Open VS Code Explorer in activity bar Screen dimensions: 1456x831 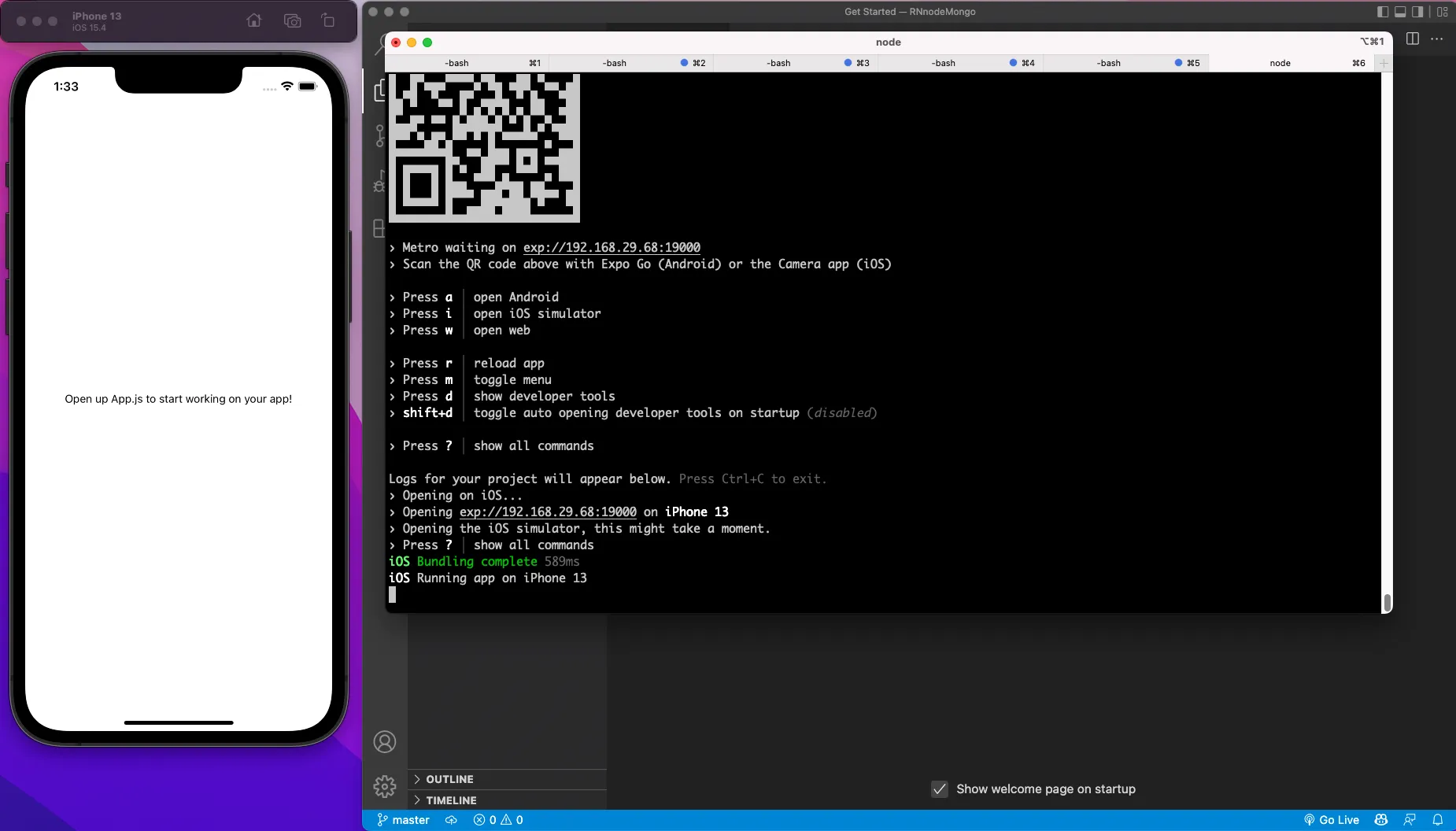379,90
